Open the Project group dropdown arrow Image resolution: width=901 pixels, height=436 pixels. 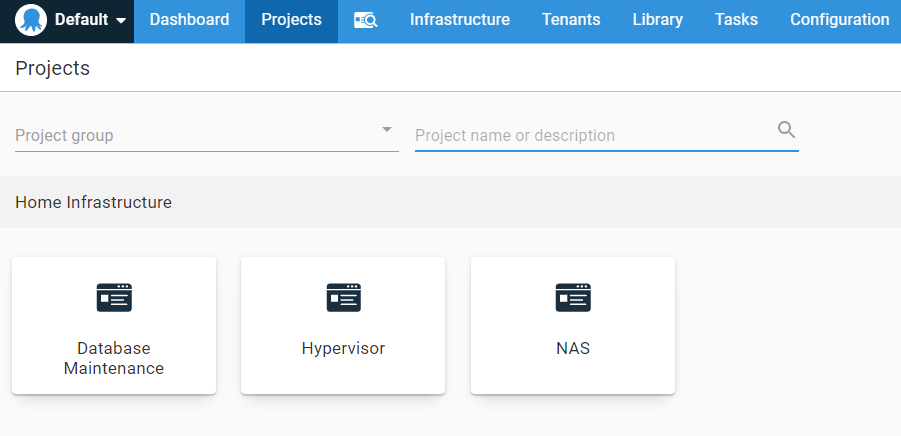point(386,130)
